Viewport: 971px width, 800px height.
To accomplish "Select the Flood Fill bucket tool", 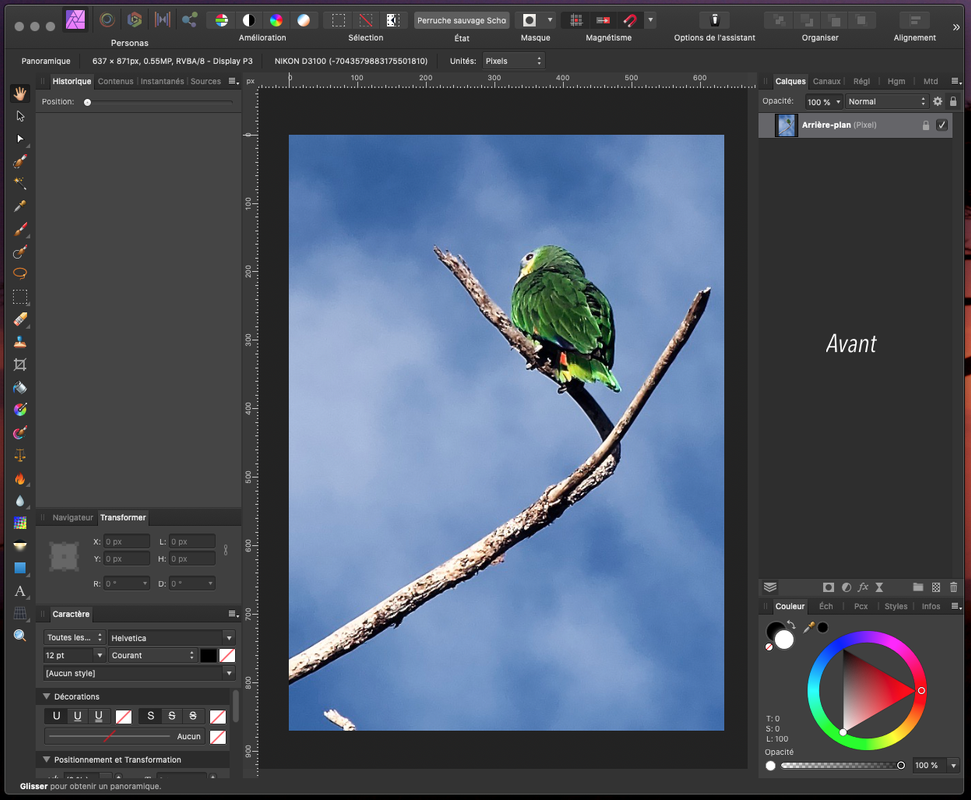I will point(20,388).
